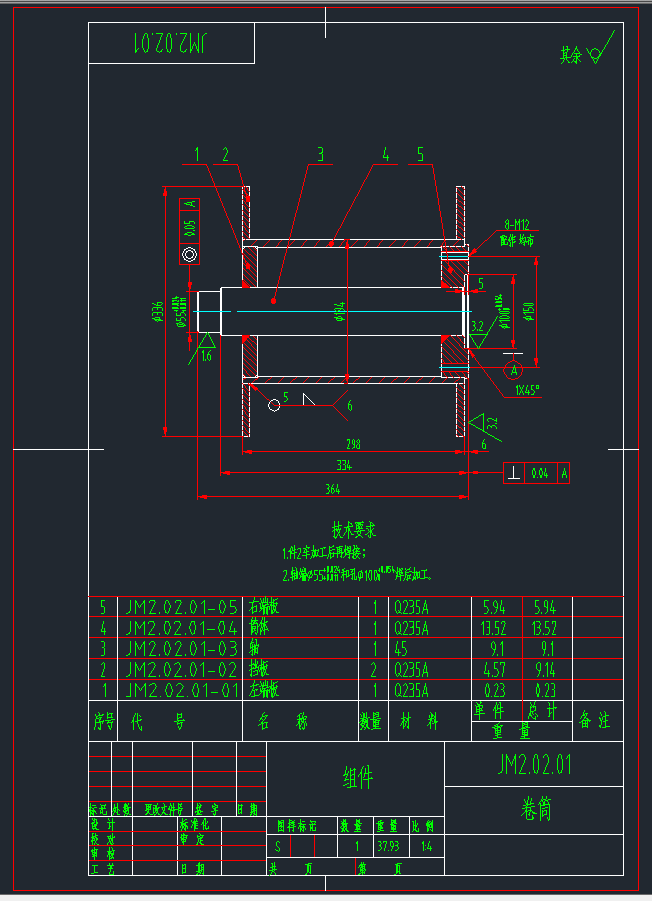Viewport: 652px width, 901px height.
Task: Select the φ194 diameter dimension
Action: tap(339, 310)
